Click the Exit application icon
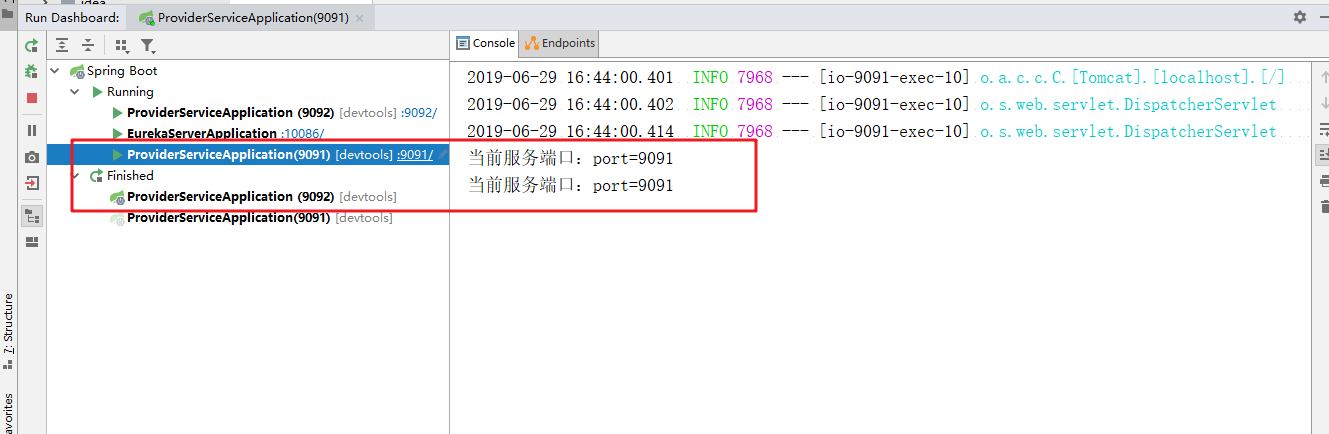This screenshot has width=1329, height=434. click(32, 183)
